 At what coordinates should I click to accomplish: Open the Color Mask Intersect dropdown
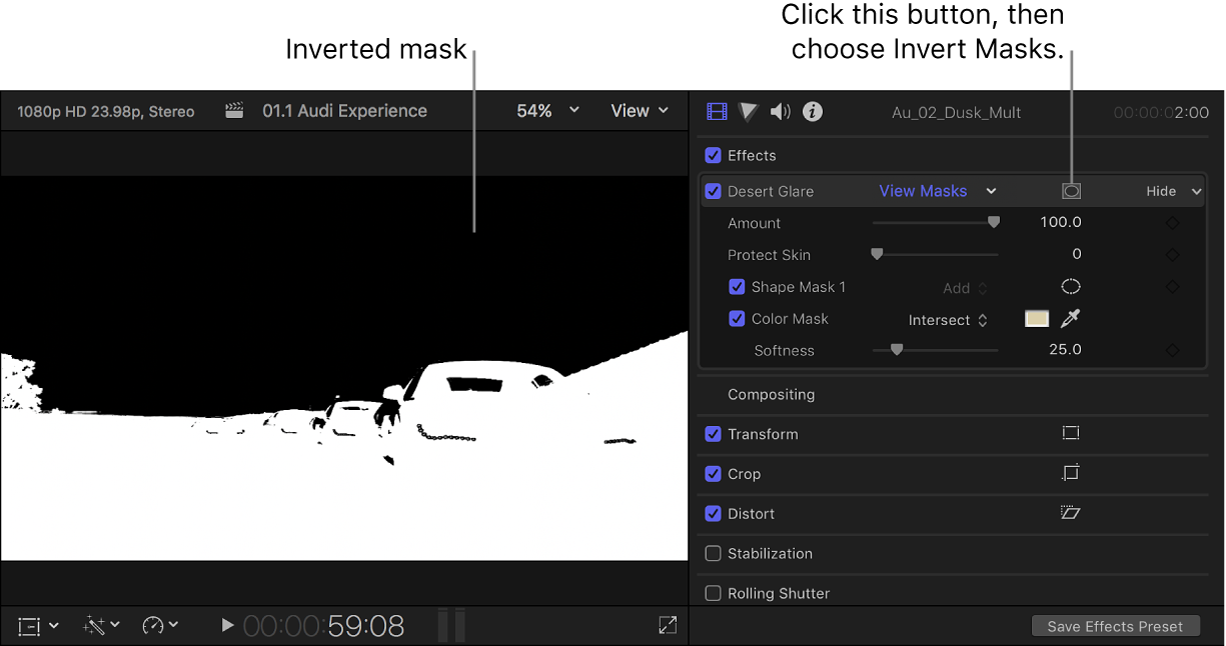click(x=947, y=319)
